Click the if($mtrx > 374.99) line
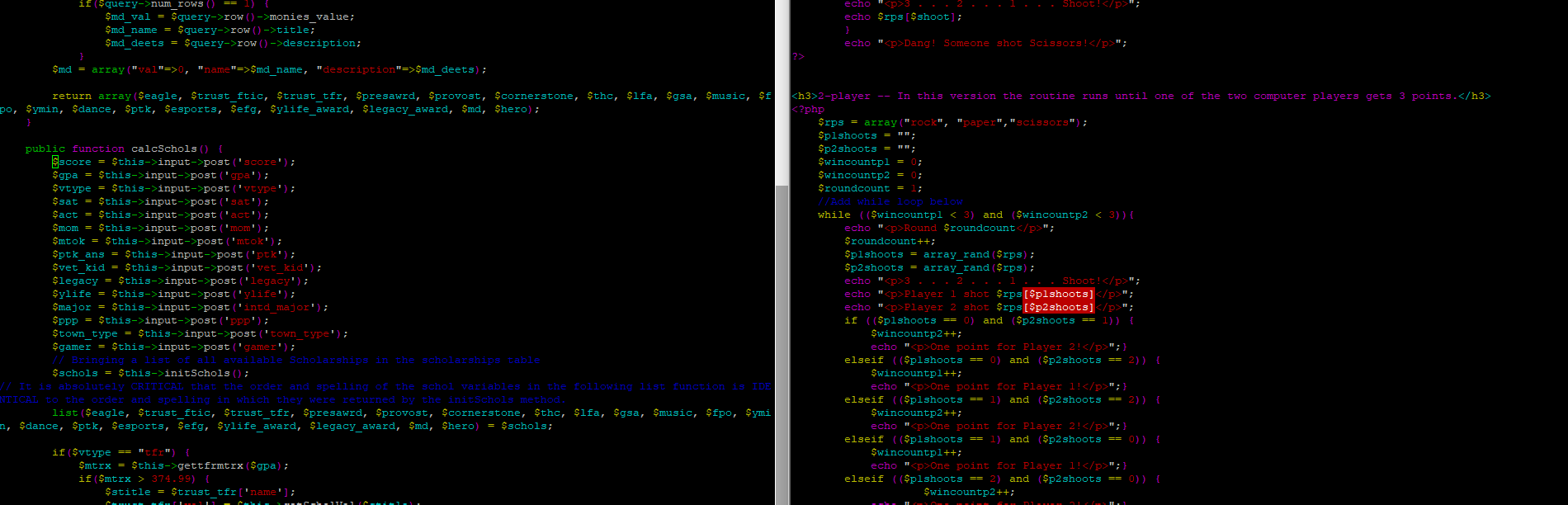 click(144, 479)
